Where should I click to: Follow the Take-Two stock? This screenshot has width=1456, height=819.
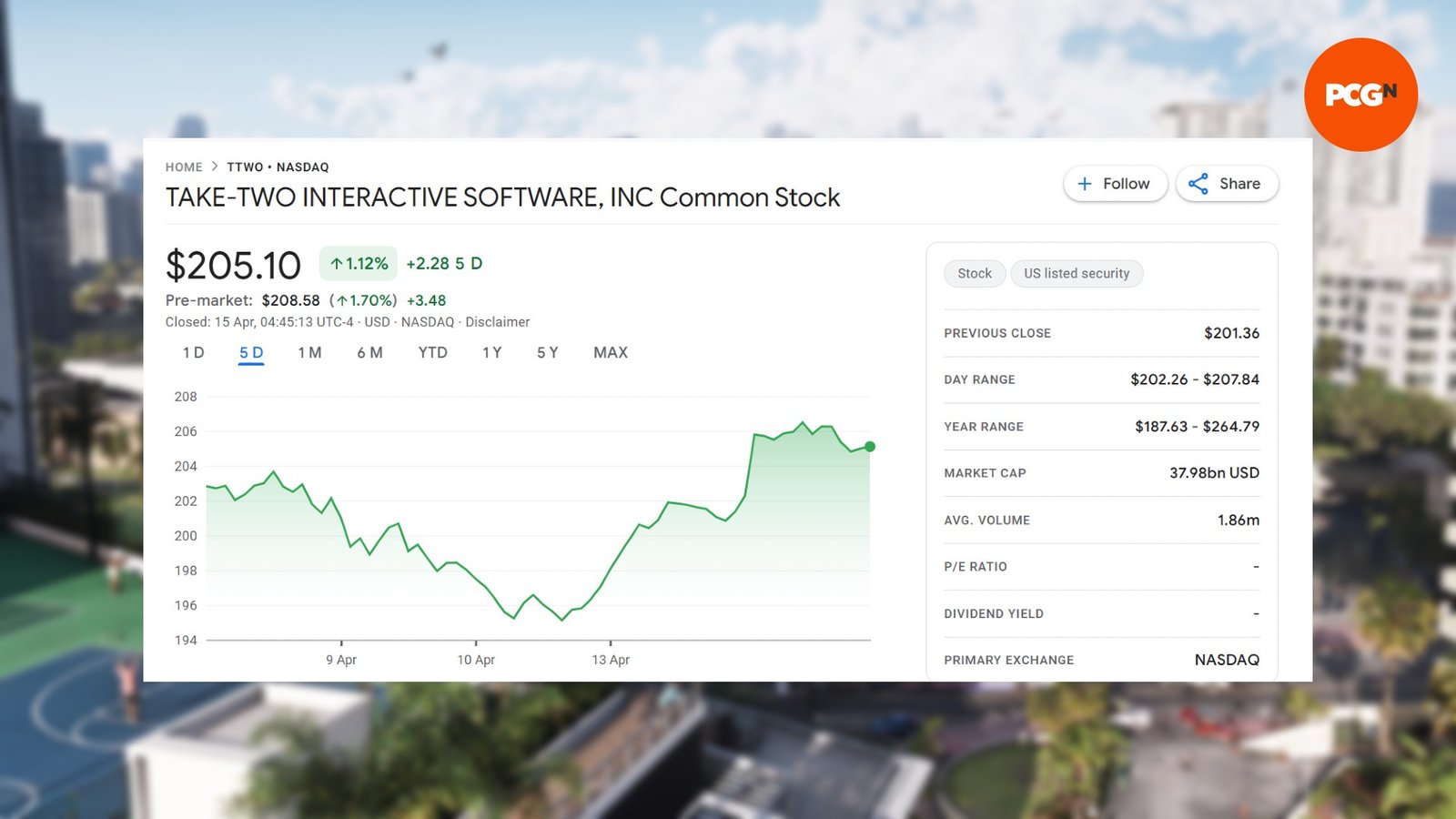1115,184
